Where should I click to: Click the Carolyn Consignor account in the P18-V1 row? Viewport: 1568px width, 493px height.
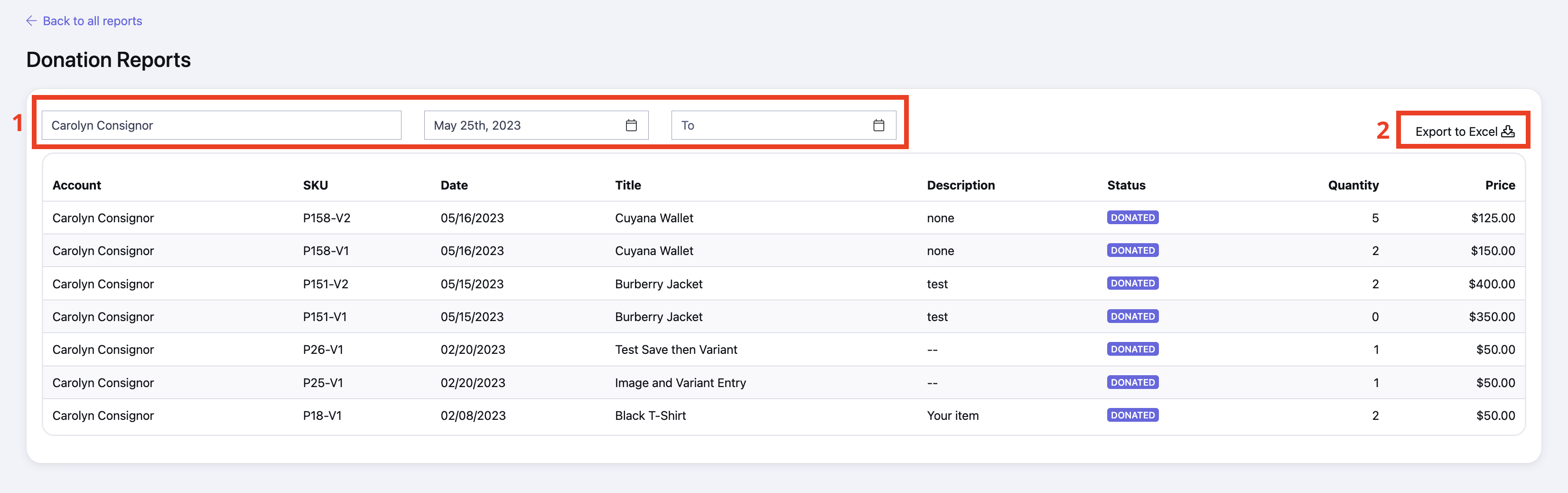(x=103, y=416)
